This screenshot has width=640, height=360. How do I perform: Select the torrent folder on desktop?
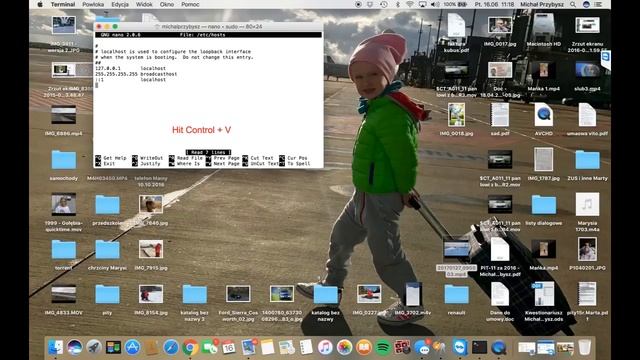(x=64, y=250)
